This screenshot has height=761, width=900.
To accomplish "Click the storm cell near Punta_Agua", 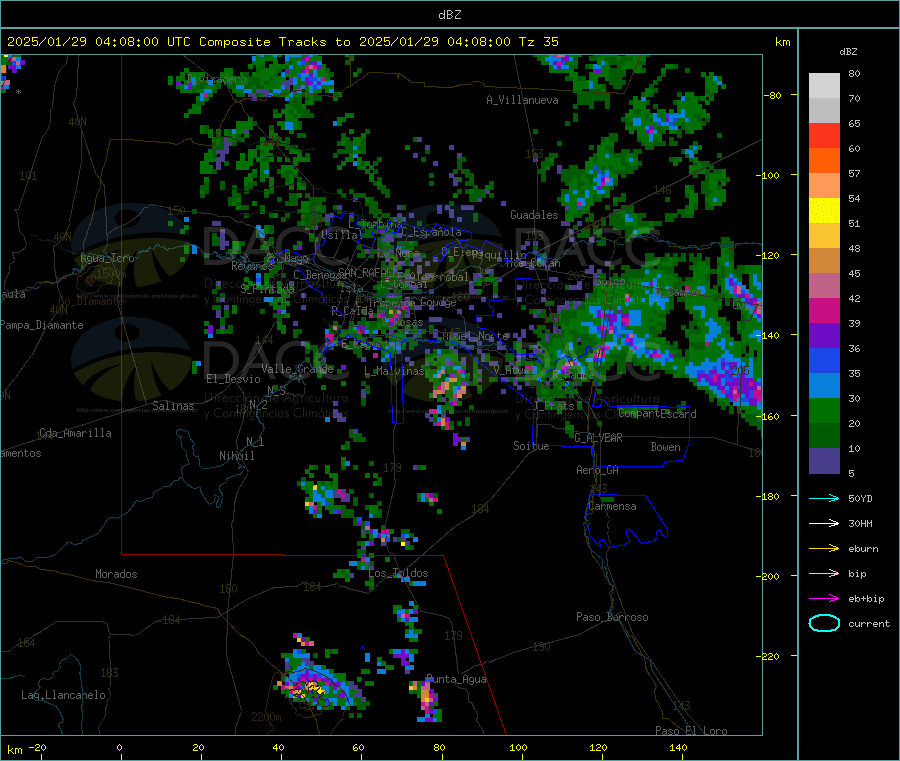I will pyautogui.click(x=426, y=699).
